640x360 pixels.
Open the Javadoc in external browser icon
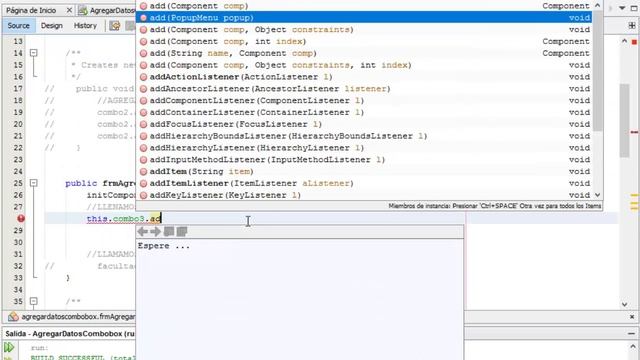click(169, 232)
